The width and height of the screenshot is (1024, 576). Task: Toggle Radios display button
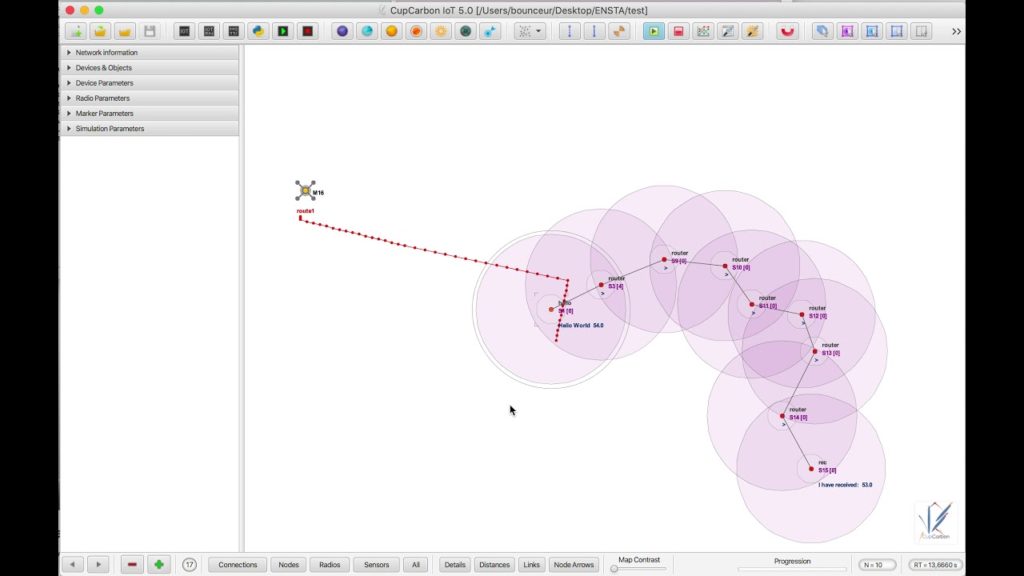coord(330,565)
